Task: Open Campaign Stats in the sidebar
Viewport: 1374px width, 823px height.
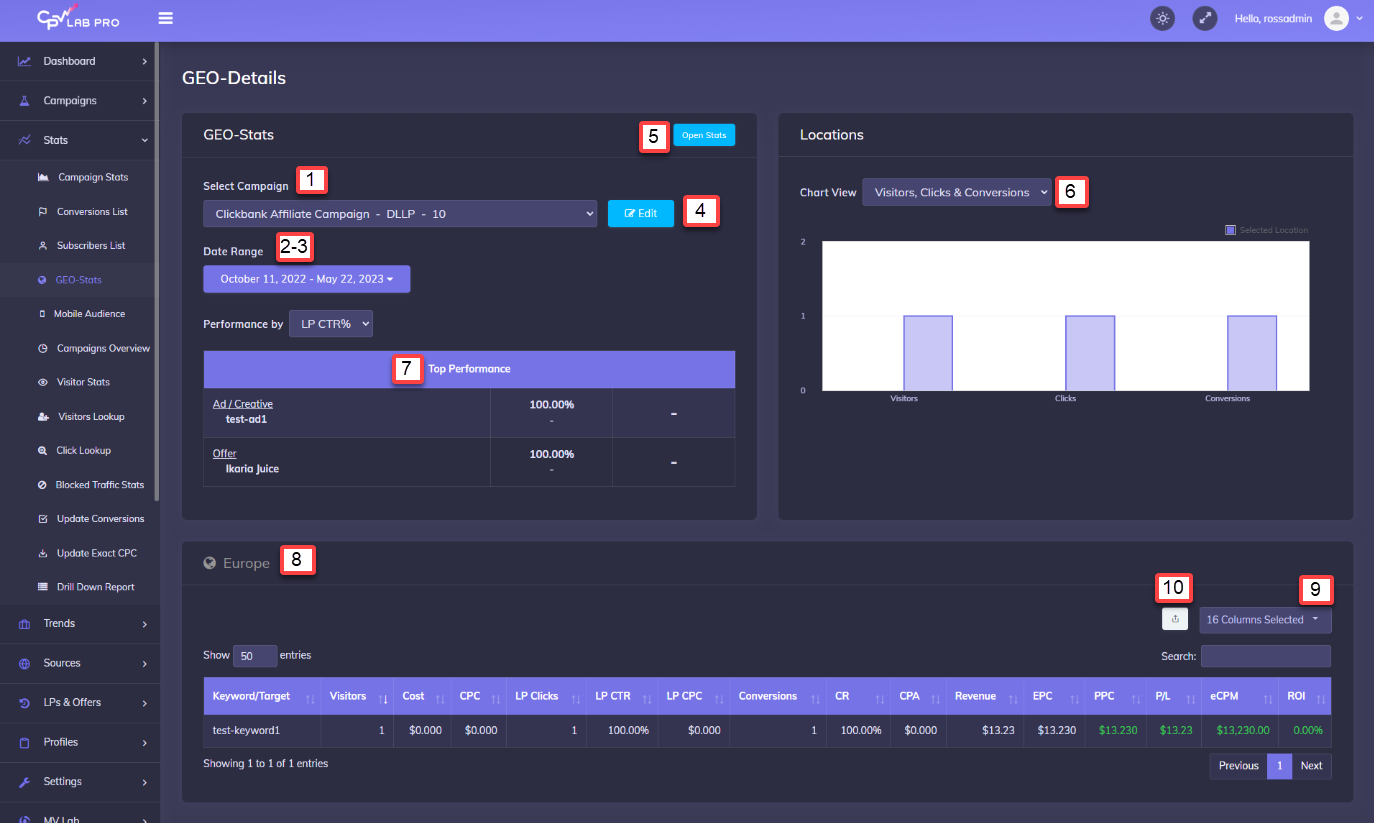Action: [93, 177]
